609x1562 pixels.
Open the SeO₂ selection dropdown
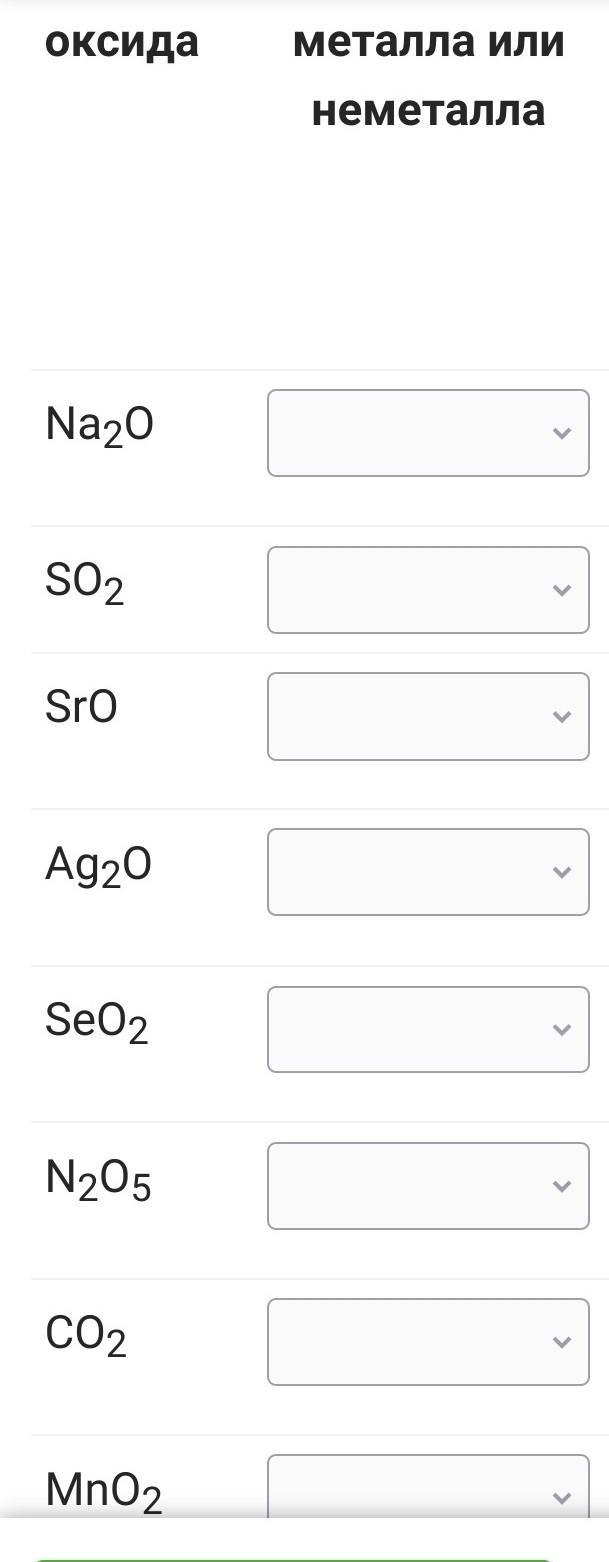point(428,1029)
